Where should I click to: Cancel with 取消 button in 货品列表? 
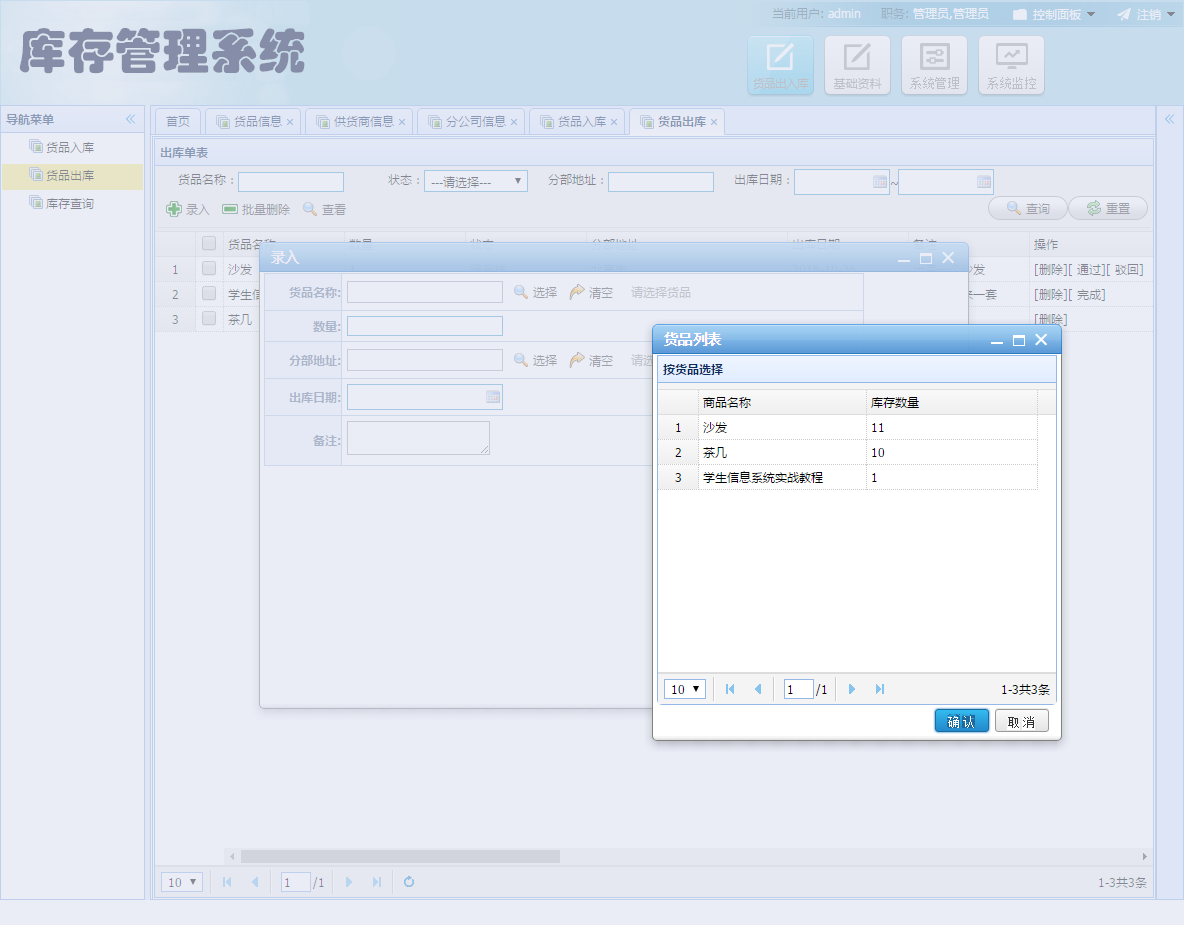1021,721
